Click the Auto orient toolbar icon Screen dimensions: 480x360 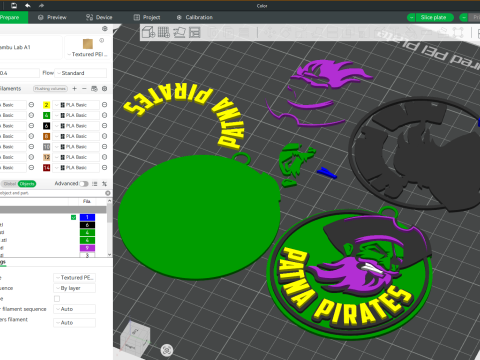point(179,32)
